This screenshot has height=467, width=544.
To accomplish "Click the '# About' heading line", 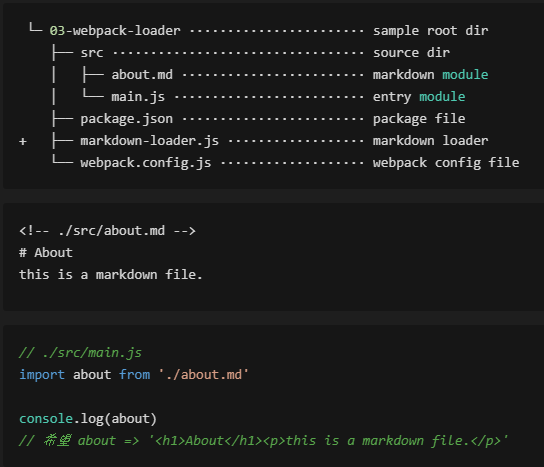I will click(46, 253).
